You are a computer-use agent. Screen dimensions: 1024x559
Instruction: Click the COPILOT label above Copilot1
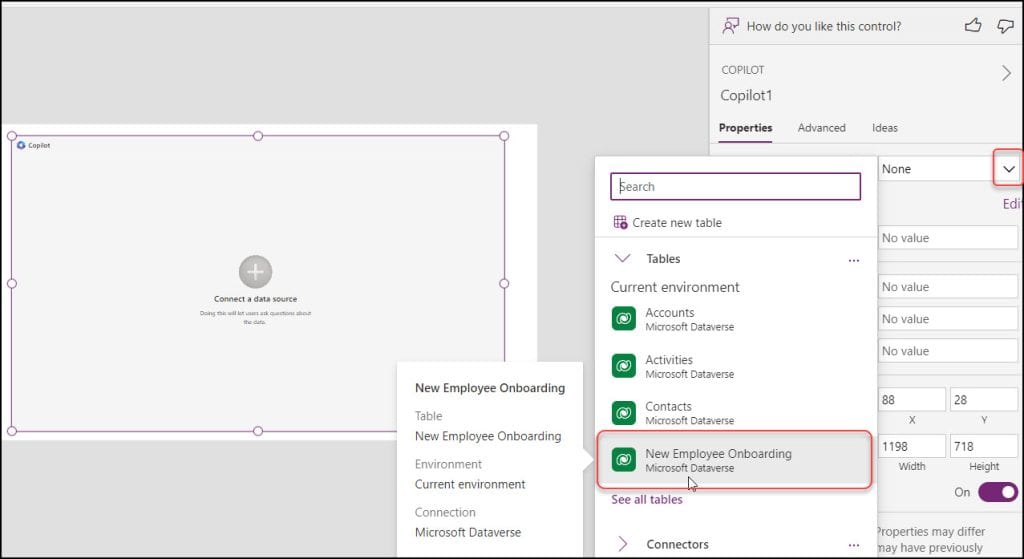tap(743, 70)
